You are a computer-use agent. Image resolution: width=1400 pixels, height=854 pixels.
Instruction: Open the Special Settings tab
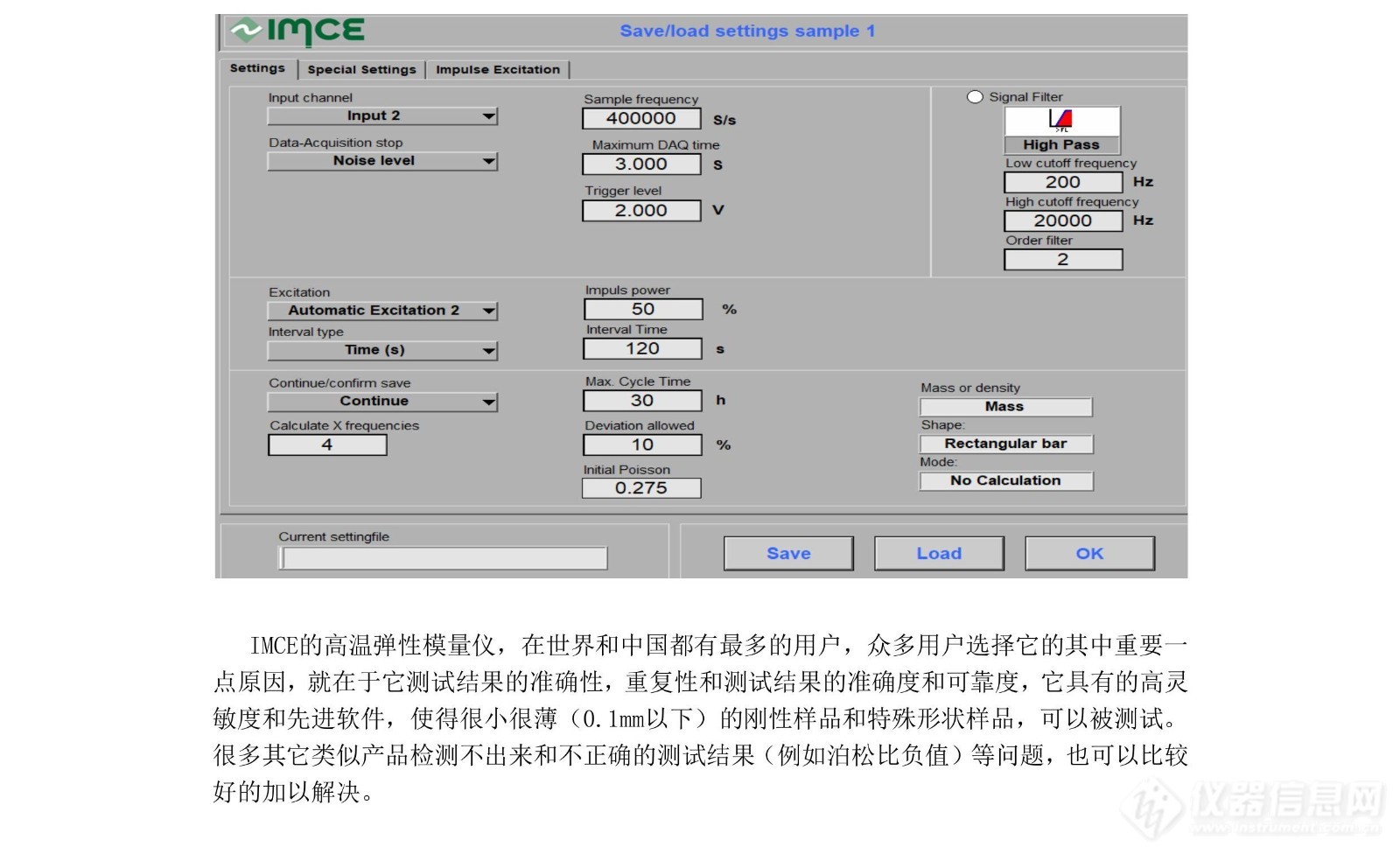point(362,69)
